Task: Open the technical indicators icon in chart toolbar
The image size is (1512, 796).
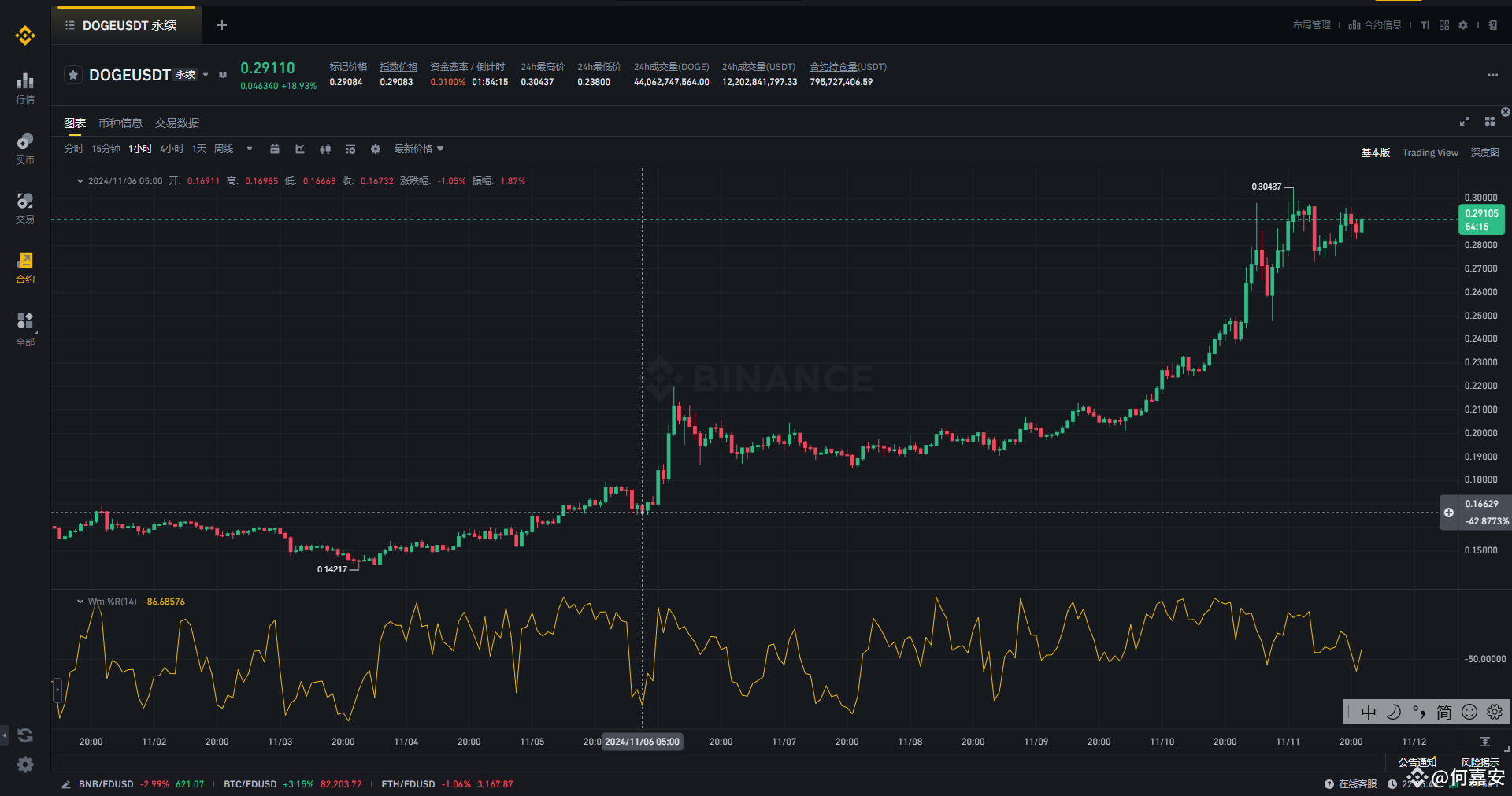Action: click(x=300, y=149)
